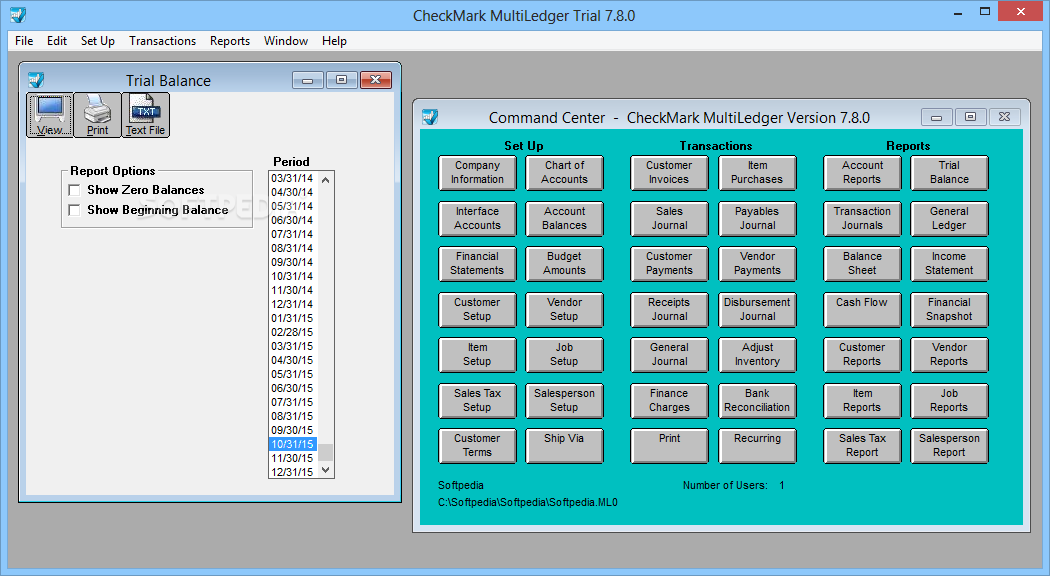Open Customer Terms
Image resolution: width=1050 pixels, height=576 pixels.
point(477,446)
